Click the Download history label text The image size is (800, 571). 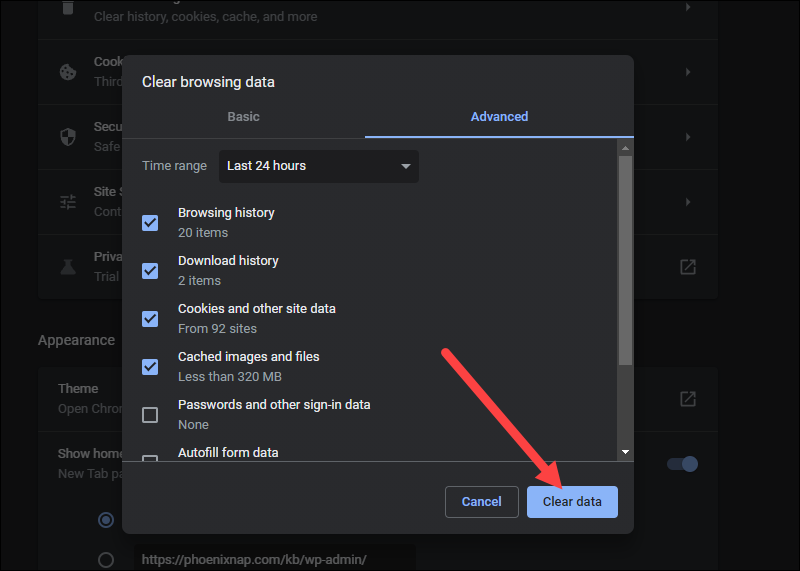pos(228,261)
